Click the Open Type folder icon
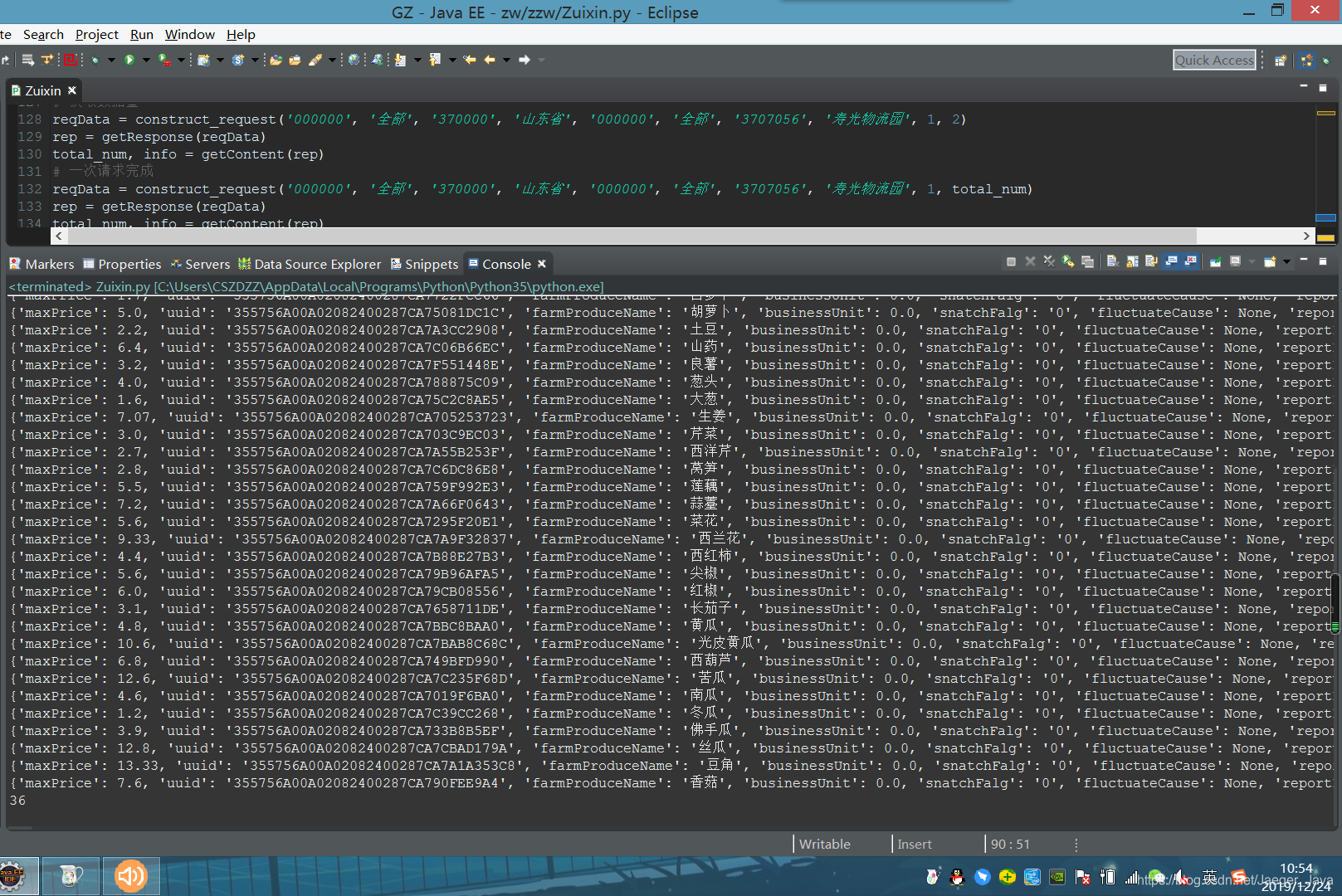Viewport: 1342px width, 896px height. [276, 60]
